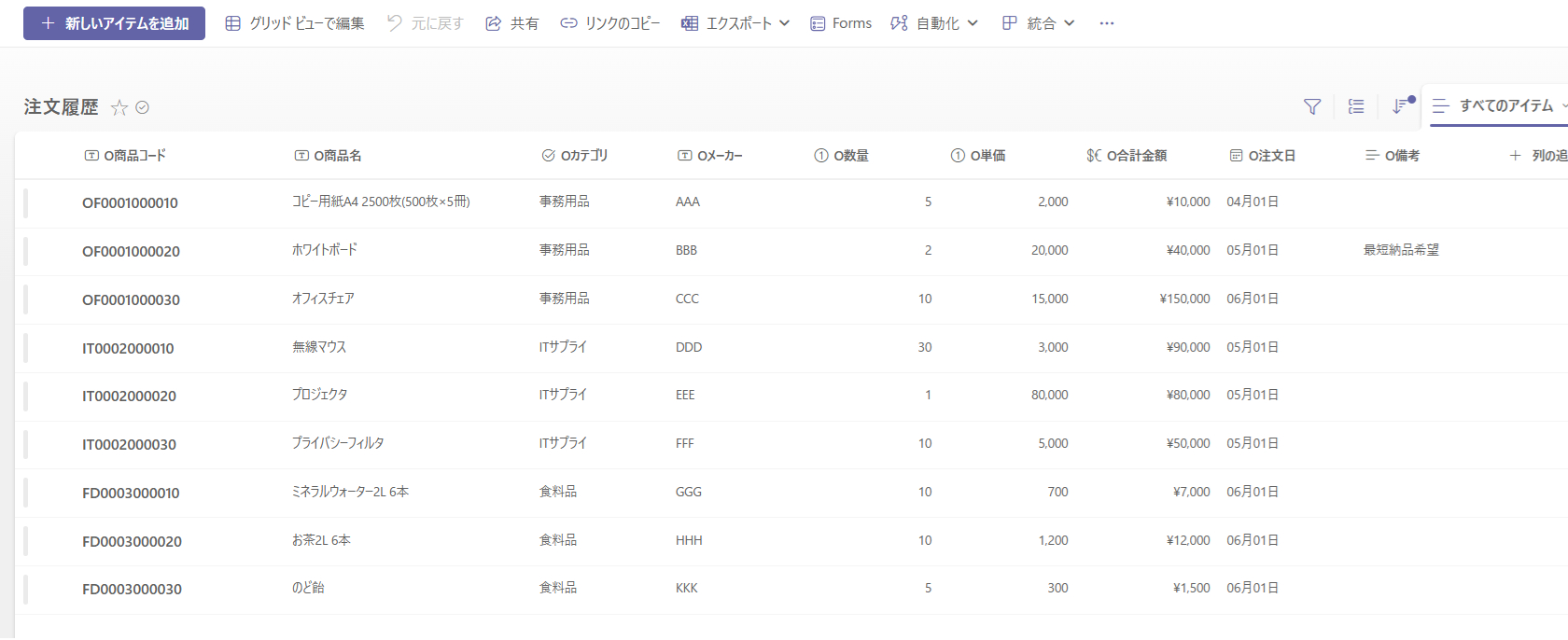Open the more options ellipsis menu

(1107, 23)
